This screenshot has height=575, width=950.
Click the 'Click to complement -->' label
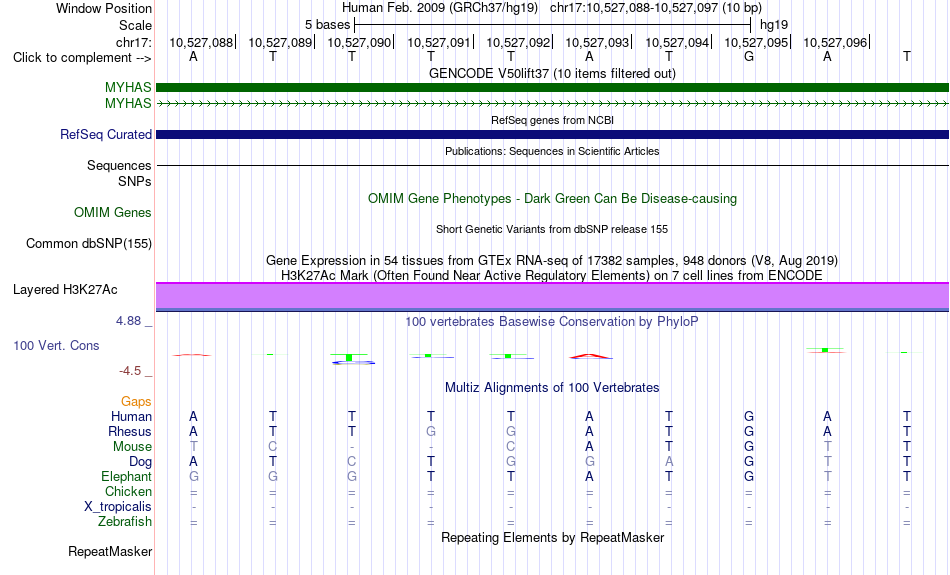click(x=82, y=58)
